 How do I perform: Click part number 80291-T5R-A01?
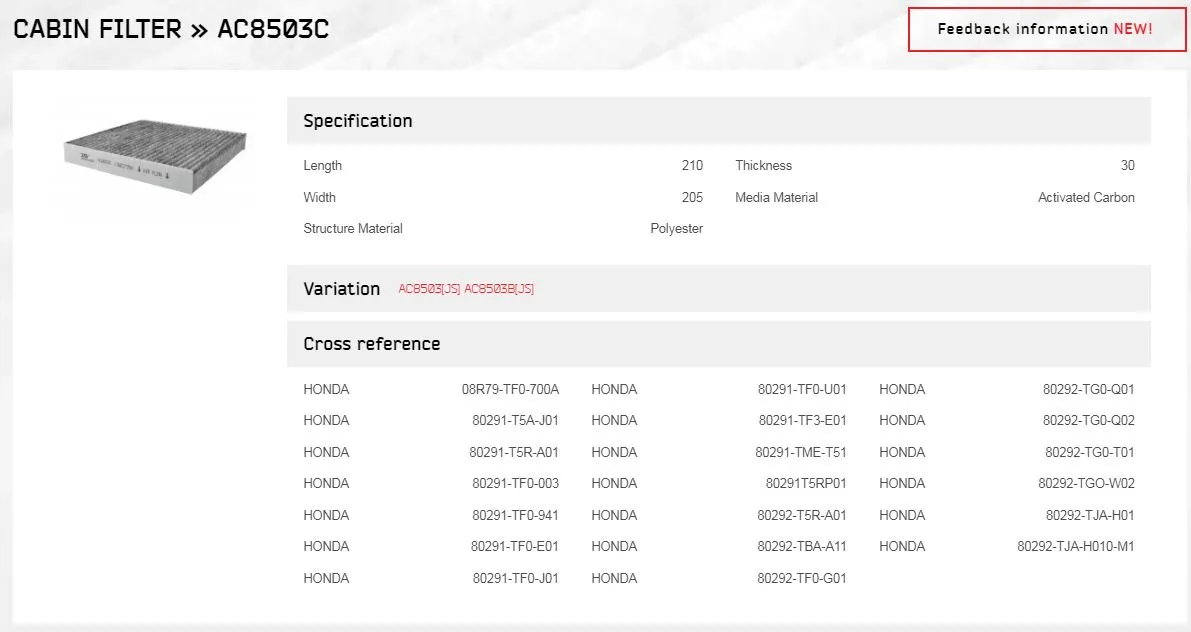click(x=514, y=452)
